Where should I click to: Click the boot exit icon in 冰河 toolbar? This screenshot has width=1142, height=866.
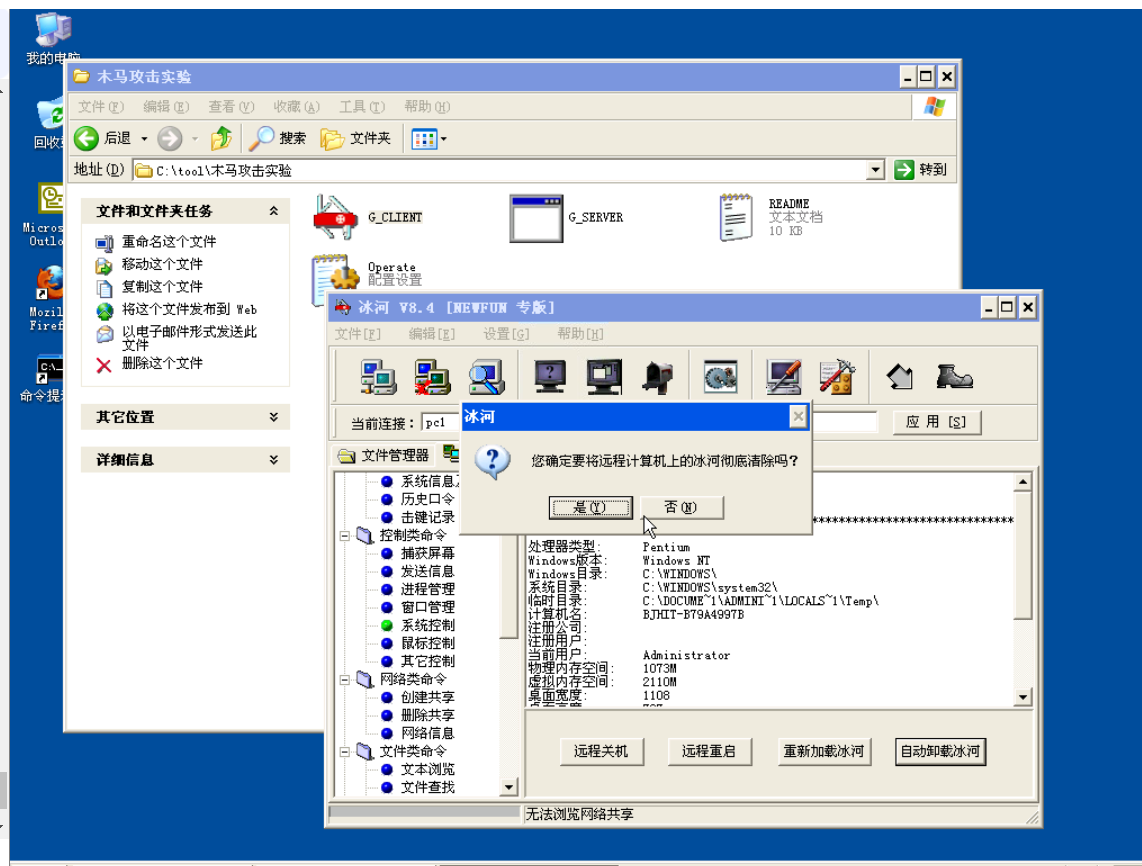pos(954,377)
